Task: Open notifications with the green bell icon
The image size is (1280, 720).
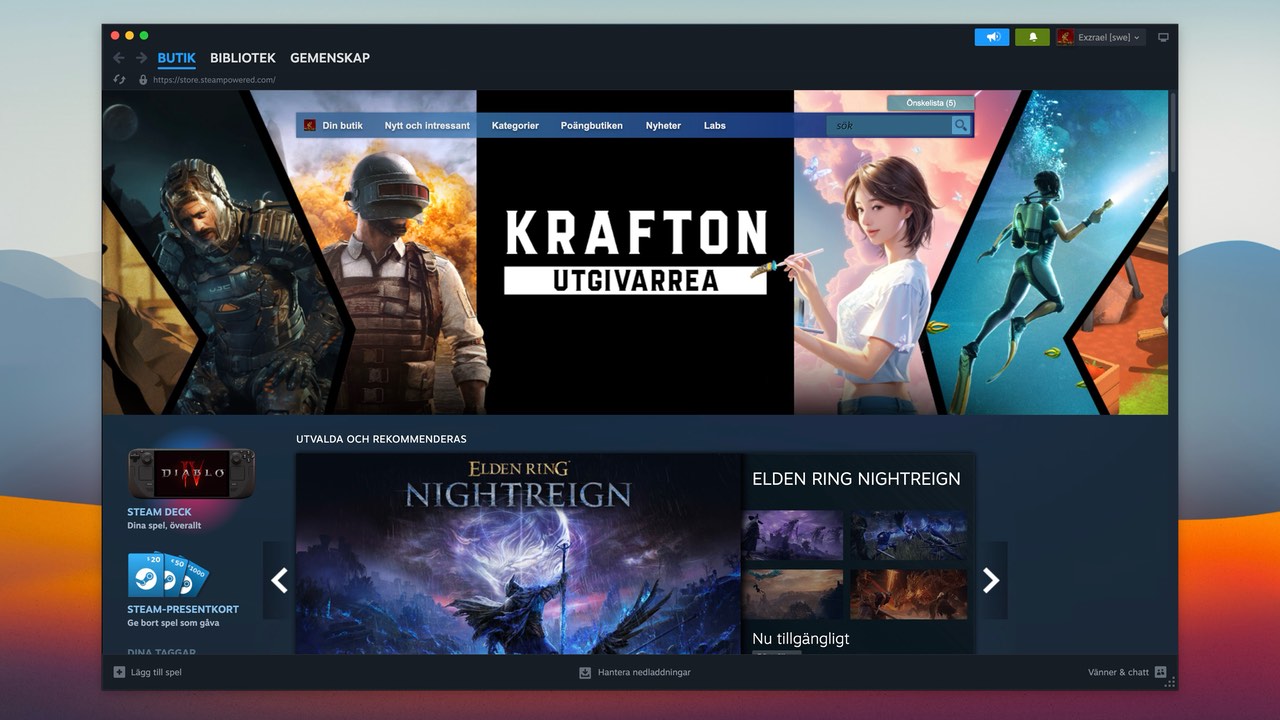Action: coord(1031,36)
